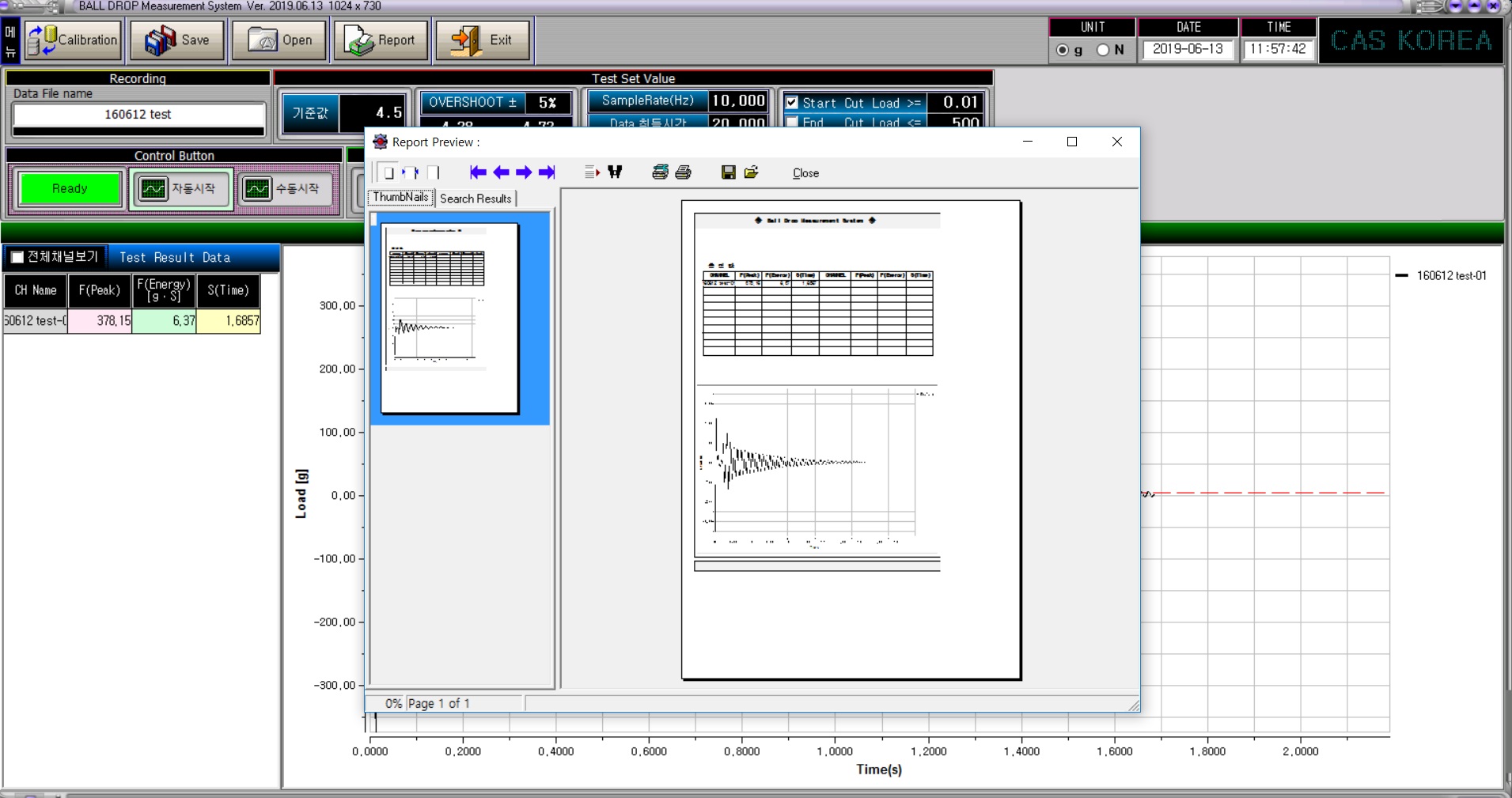This screenshot has height=798, width=1512.
Task: Click the TIME field showing 11:57:42
Action: coord(1278,49)
